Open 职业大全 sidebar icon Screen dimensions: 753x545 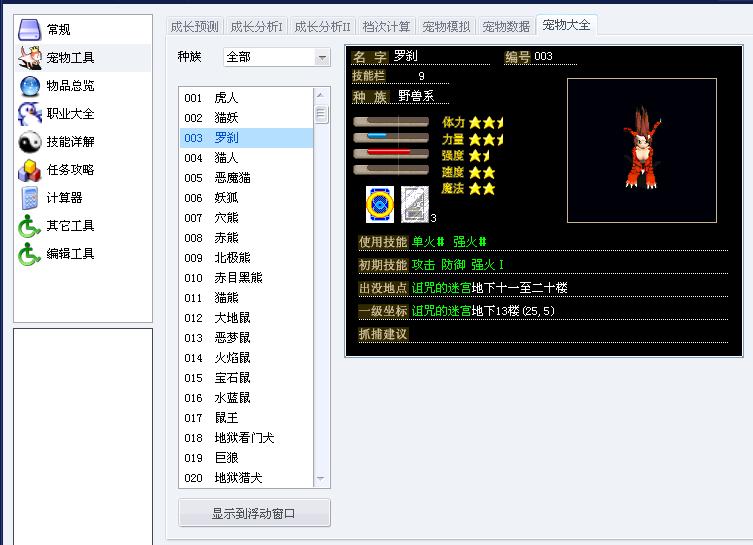30,114
